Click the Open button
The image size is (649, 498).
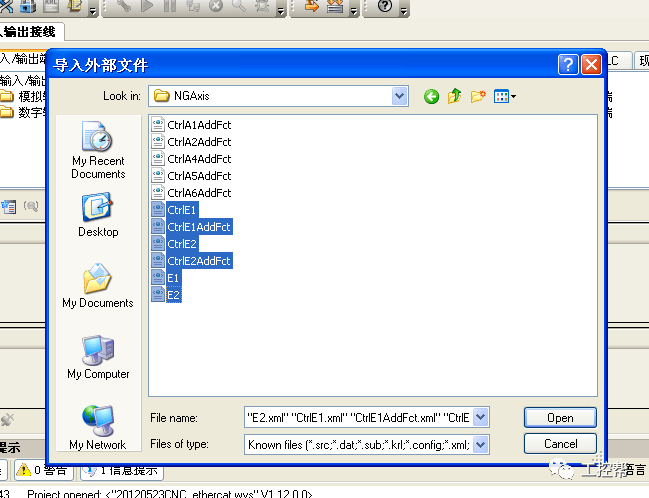[560, 418]
